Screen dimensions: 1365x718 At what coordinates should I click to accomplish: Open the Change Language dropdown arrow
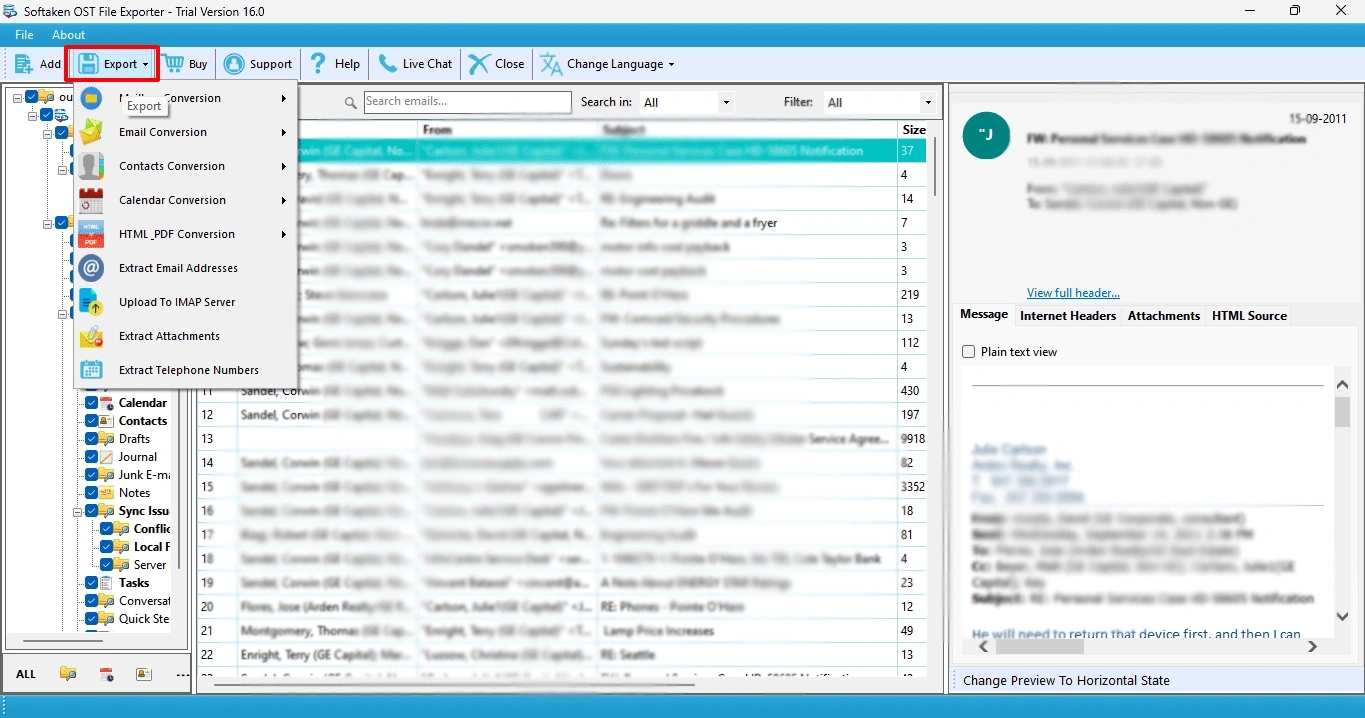tap(671, 65)
